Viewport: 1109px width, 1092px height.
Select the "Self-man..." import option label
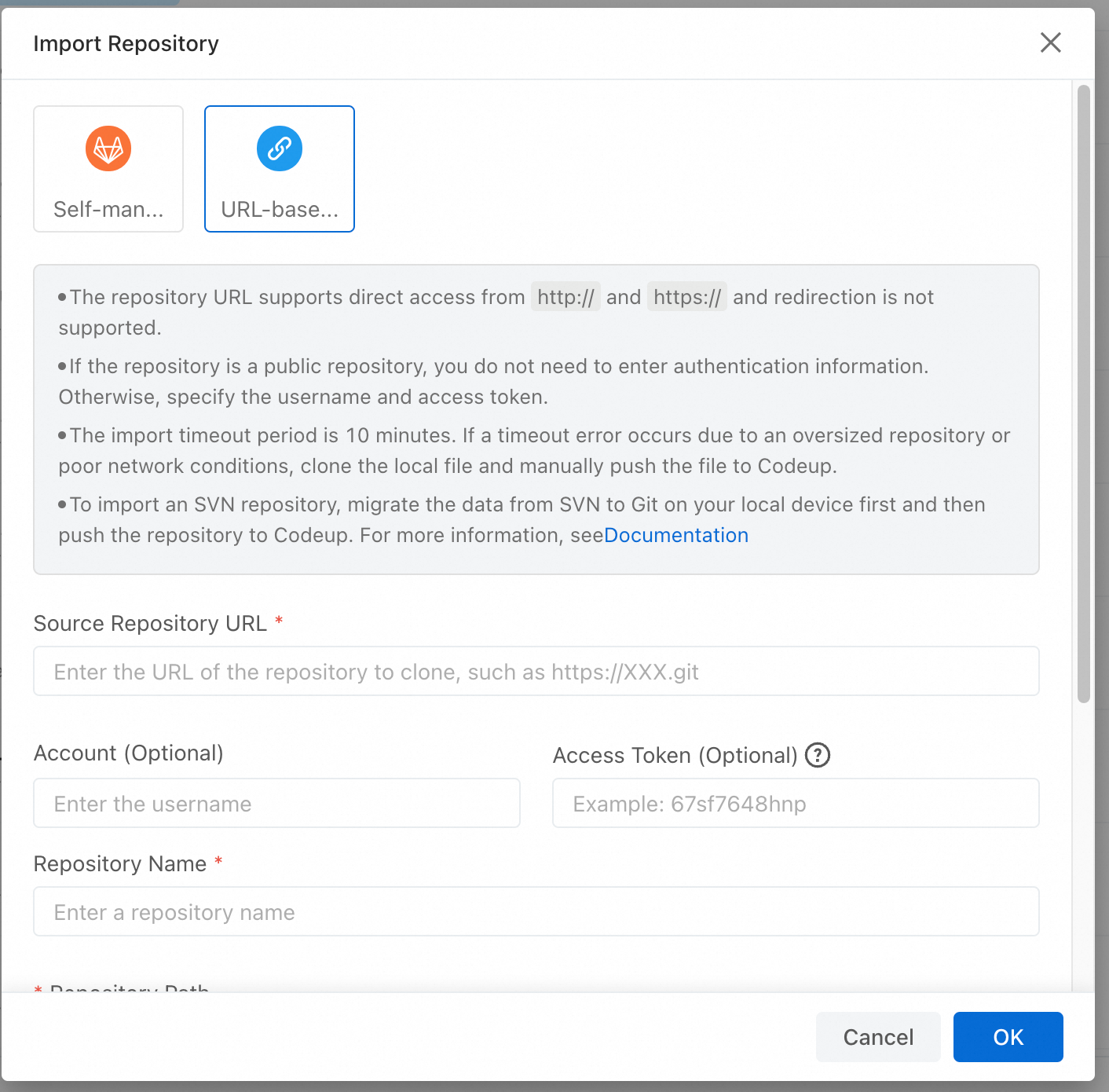coord(108,210)
